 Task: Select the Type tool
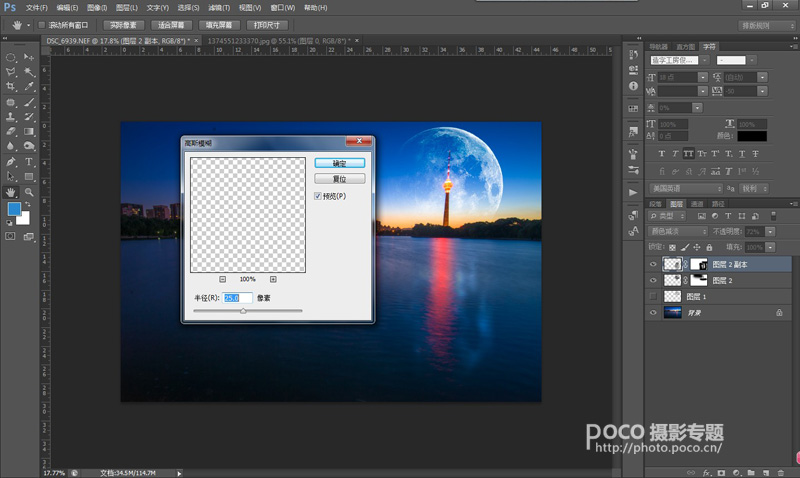[x=29, y=162]
